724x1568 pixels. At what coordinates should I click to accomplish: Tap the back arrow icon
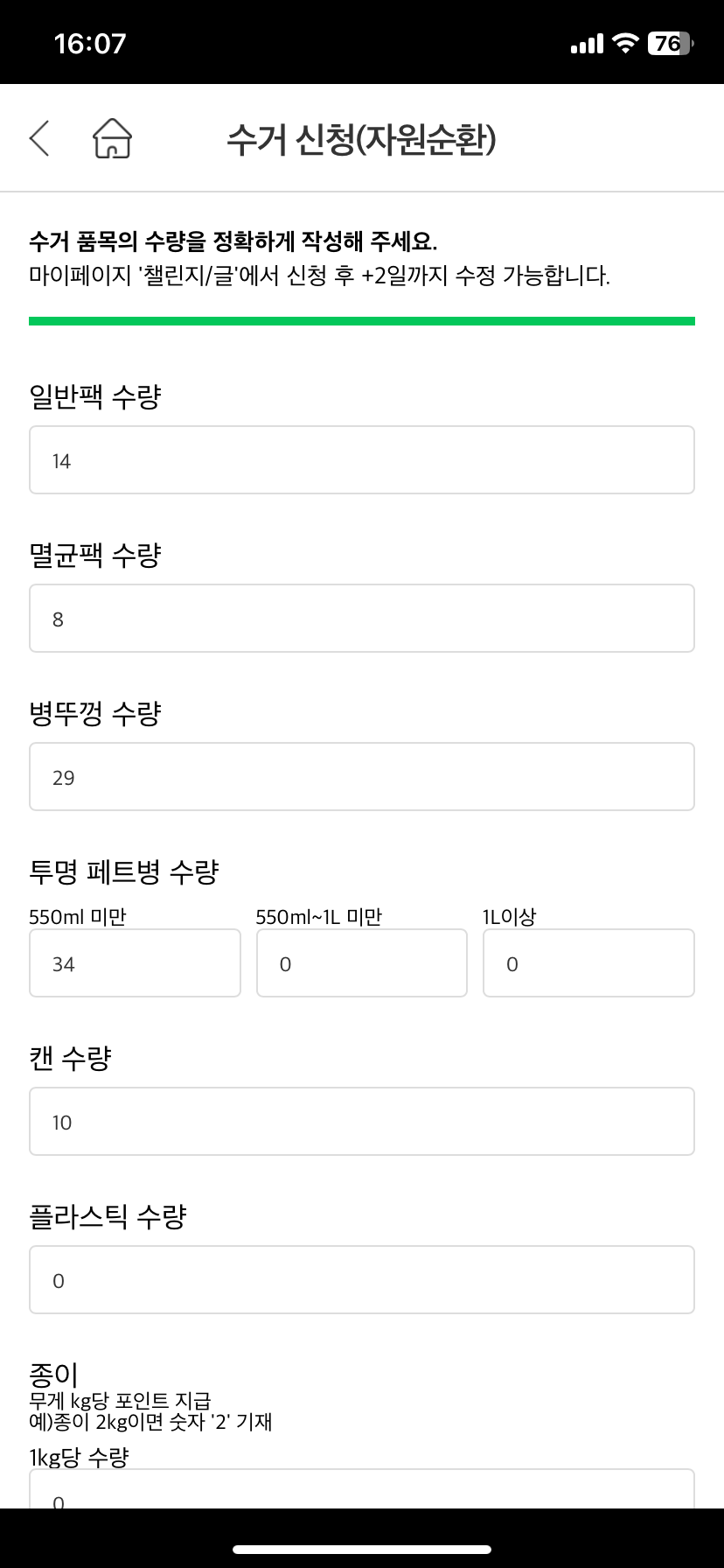[x=39, y=138]
